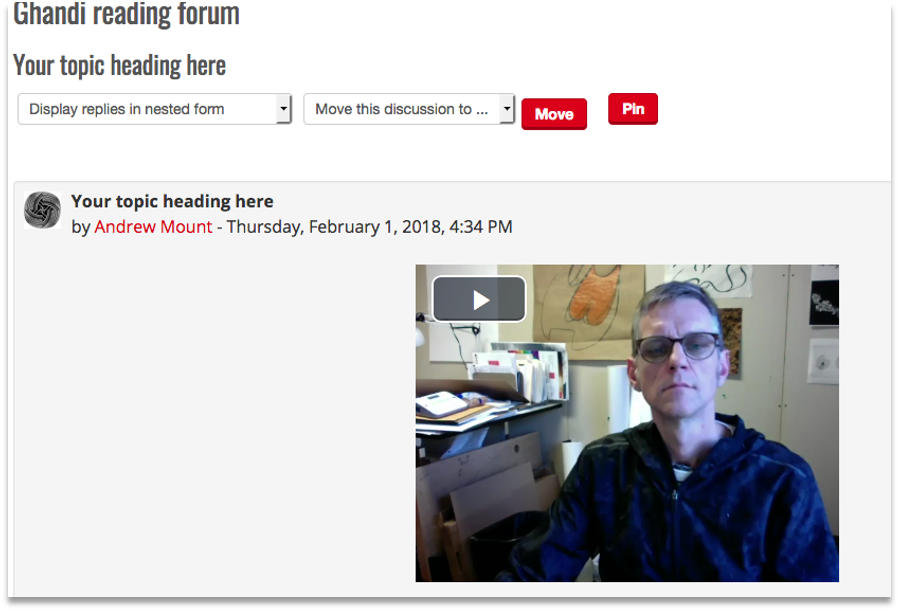Image resolution: width=900 pixels, height=612 pixels.
Task: Click the arrow on Display replies dropdown
Action: pos(284,109)
